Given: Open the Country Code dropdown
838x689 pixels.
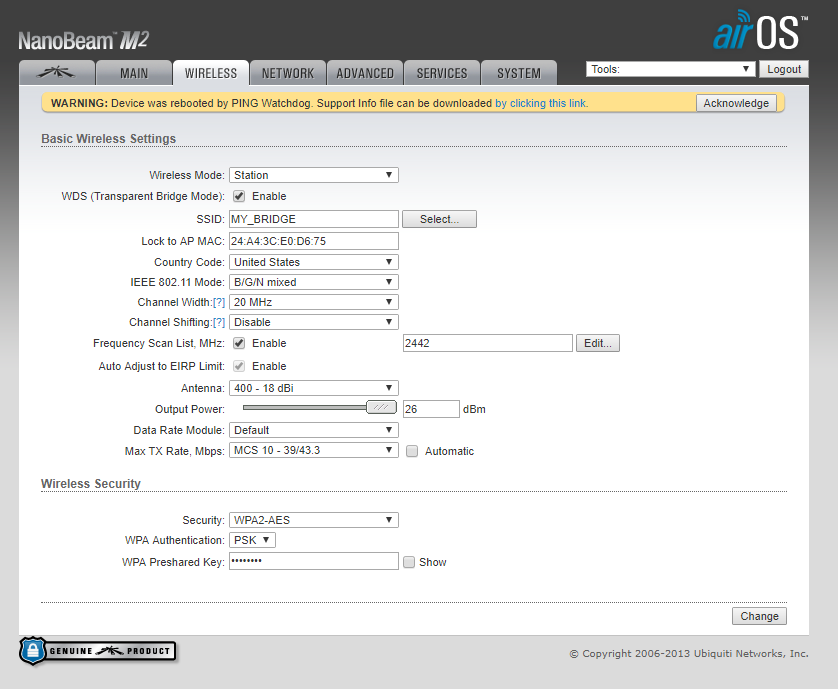Looking at the screenshot, I should pyautogui.click(x=314, y=262).
